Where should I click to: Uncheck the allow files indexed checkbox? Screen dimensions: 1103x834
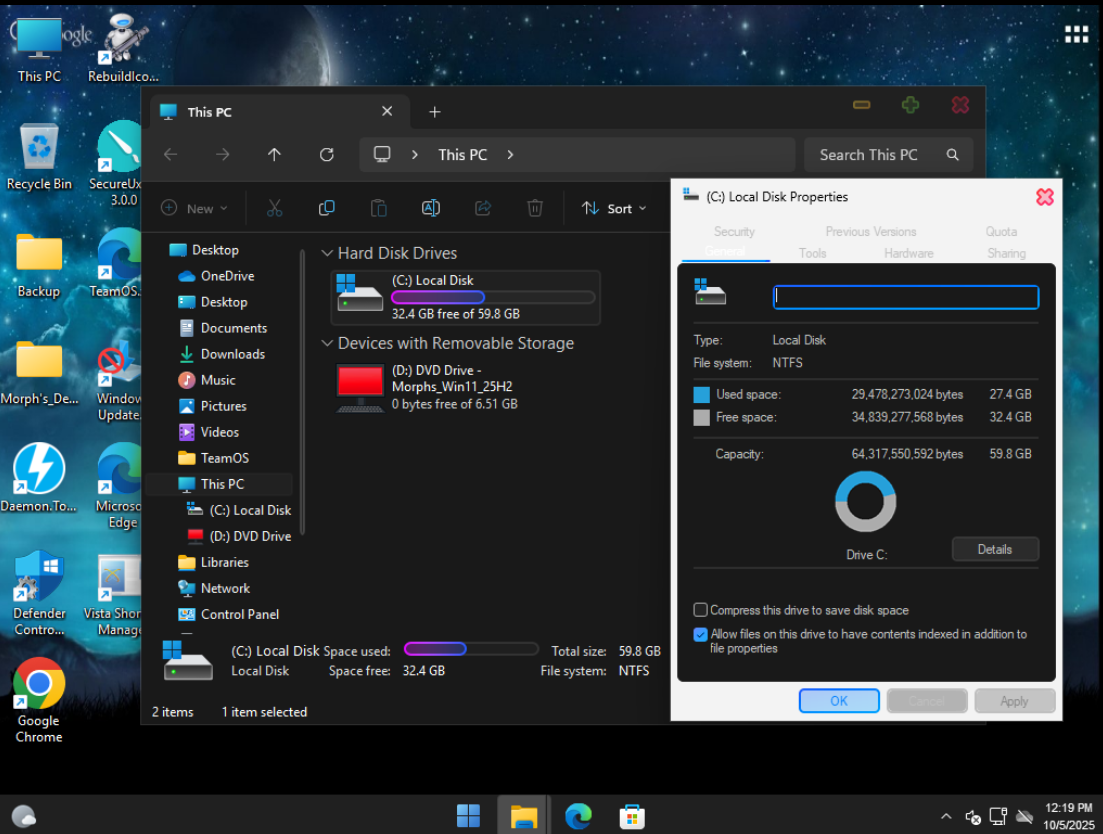[x=701, y=634]
